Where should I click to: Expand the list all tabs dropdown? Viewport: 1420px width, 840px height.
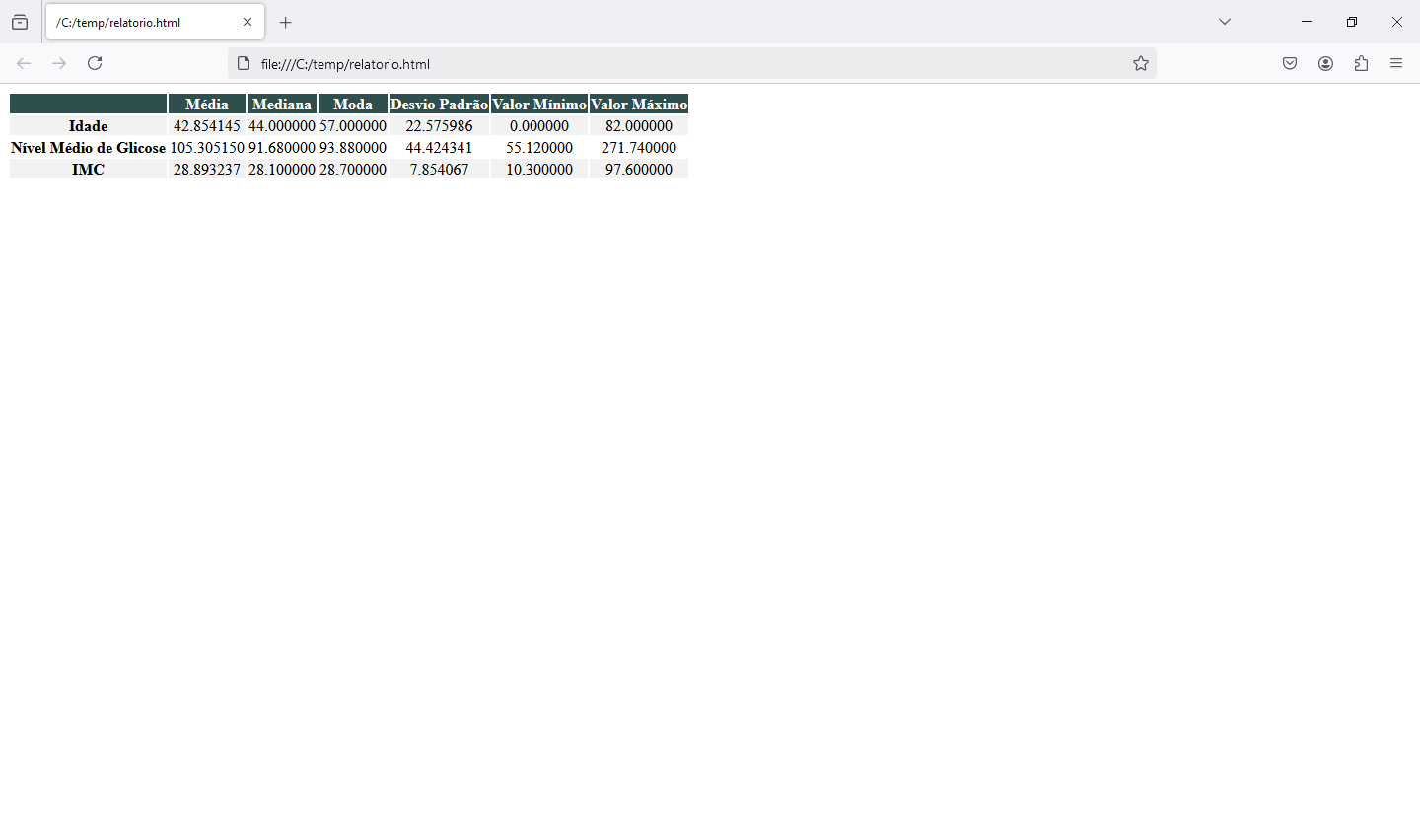pos(1225,22)
